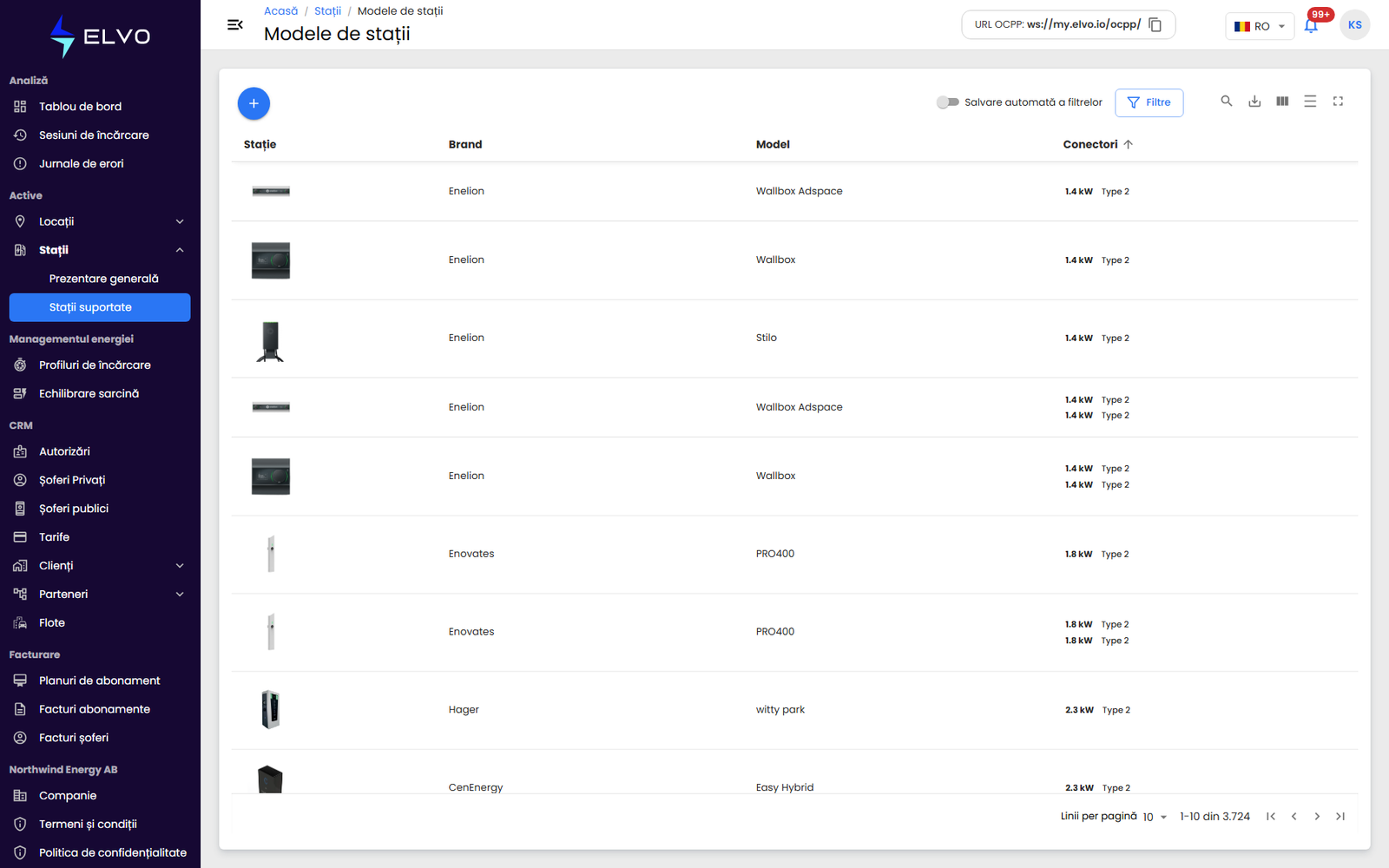Expand the Locații menu
Image resolution: width=1389 pixels, height=868 pixels.
pyautogui.click(x=100, y=221)
